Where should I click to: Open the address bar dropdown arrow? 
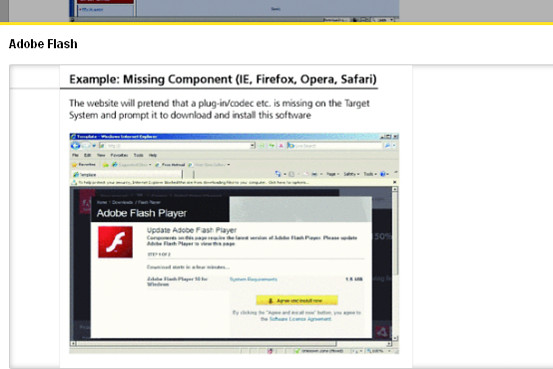(x=253, y=145)
